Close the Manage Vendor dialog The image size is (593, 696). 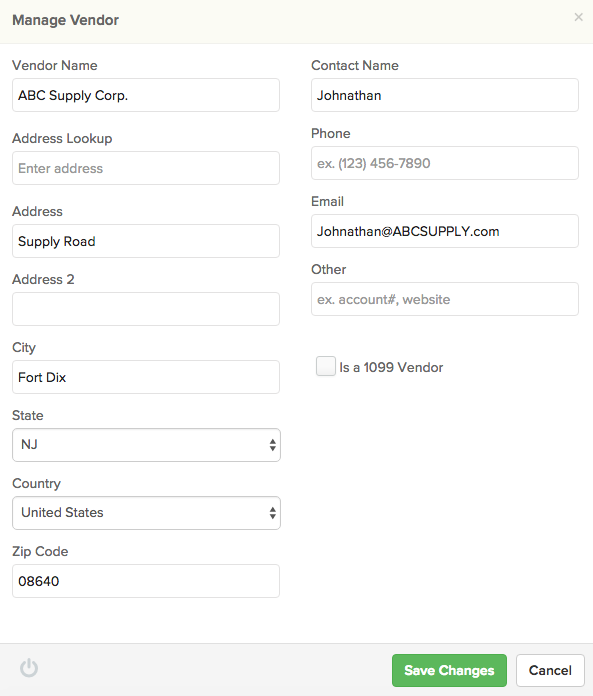[578, 17]
